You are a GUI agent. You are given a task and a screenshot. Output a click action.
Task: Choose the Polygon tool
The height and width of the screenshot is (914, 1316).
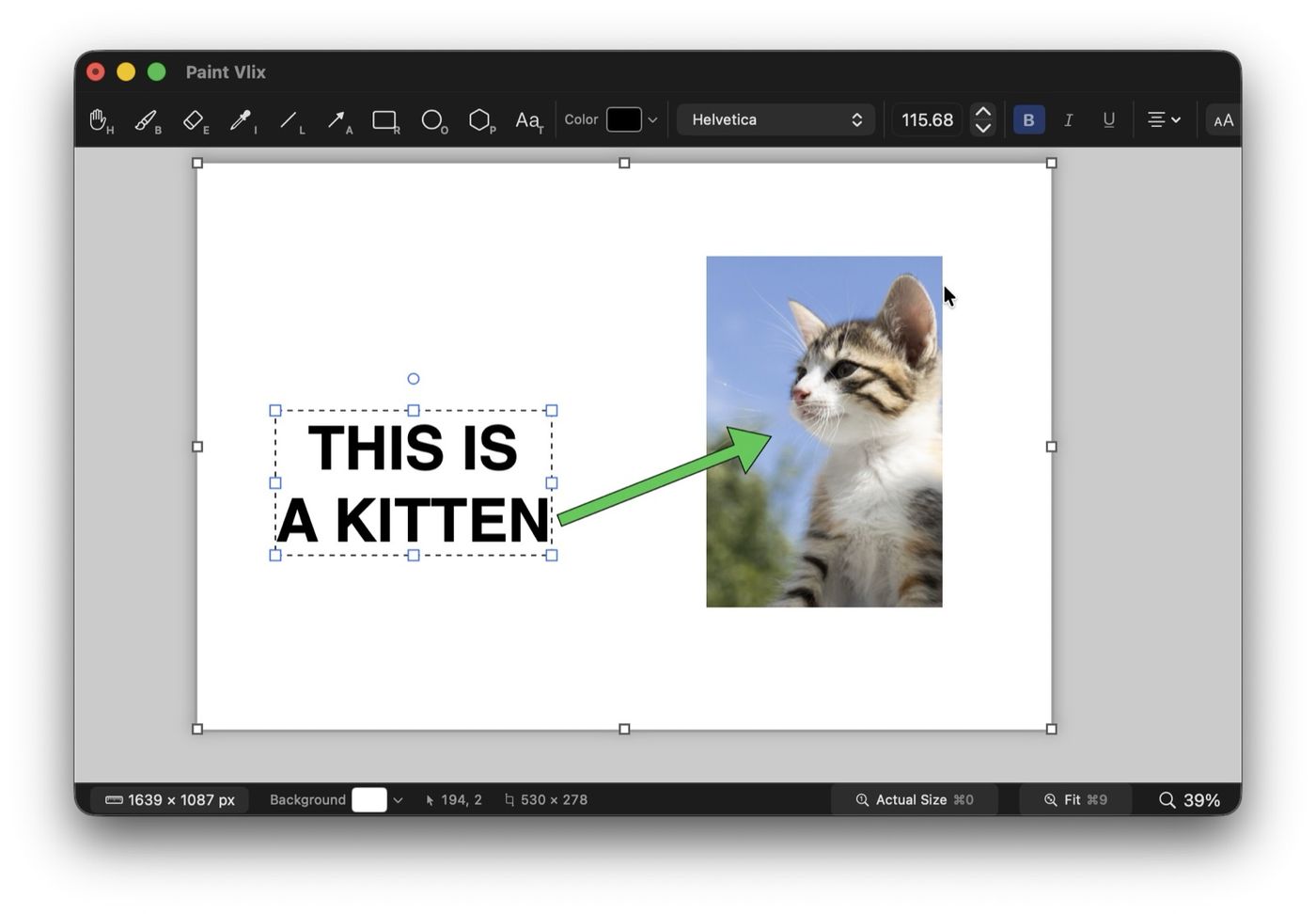coord(481,120)
